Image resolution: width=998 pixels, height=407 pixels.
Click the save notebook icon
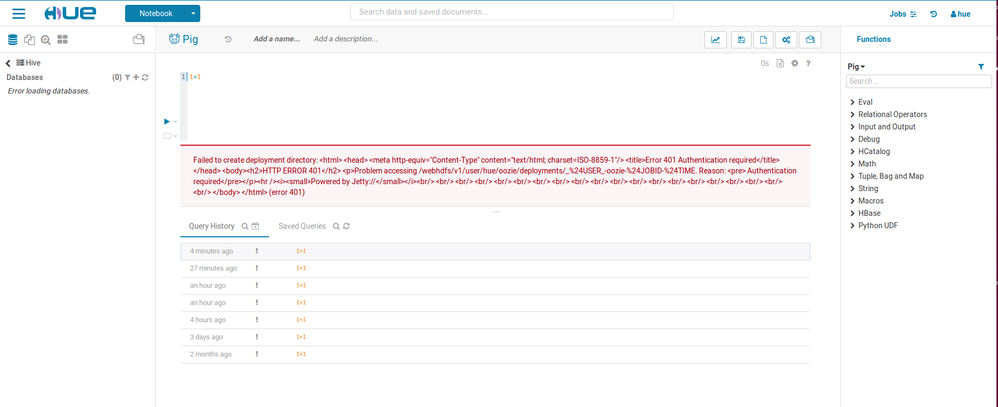(740, 40)
